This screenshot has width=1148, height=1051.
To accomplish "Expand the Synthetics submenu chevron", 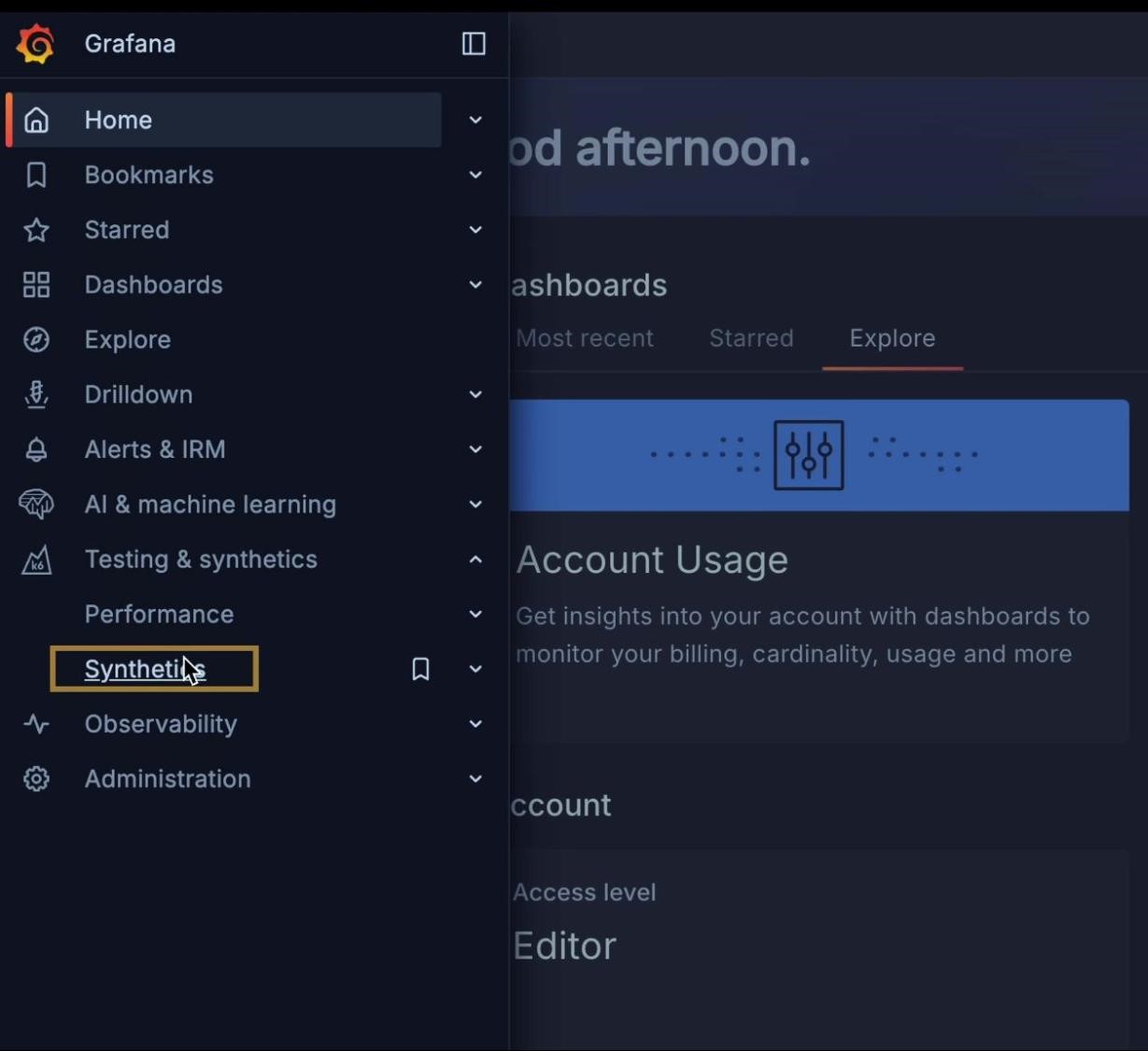I will click(x=475, y=669).
